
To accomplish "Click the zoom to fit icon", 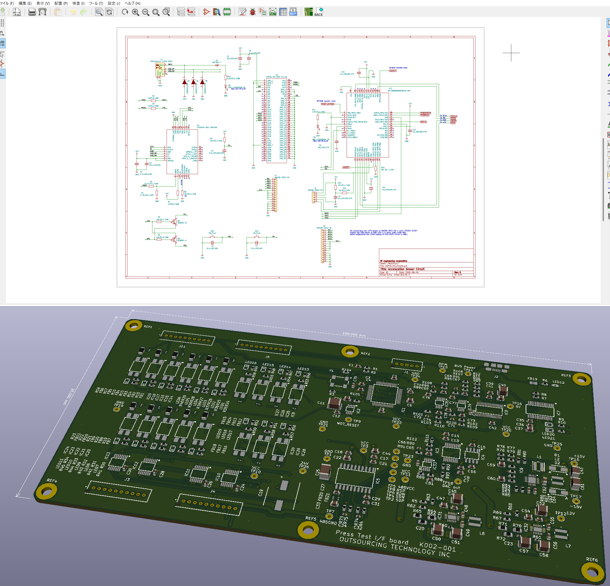I will point(156,12).
